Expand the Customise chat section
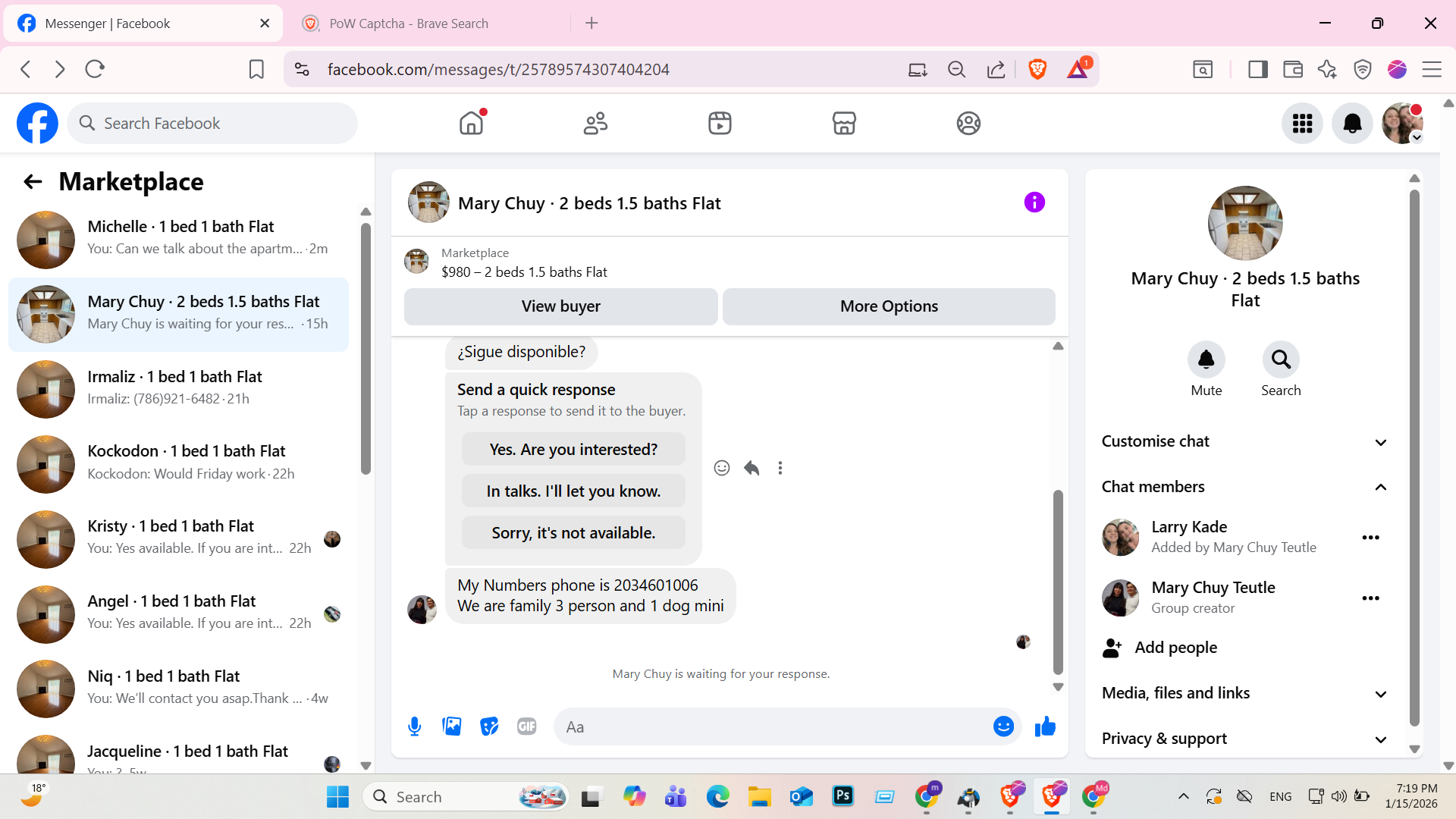The height and width of the screenshot is (819, 1456). coord(1244,441)
